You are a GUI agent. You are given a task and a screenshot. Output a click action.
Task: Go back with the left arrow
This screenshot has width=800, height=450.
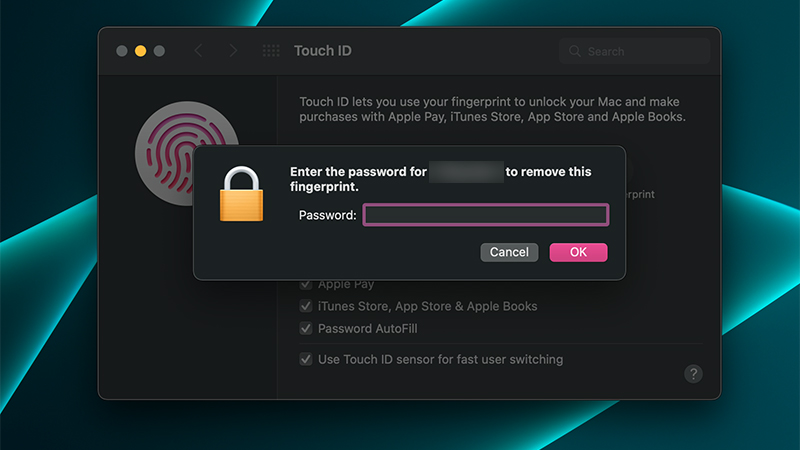click(198, 51)
